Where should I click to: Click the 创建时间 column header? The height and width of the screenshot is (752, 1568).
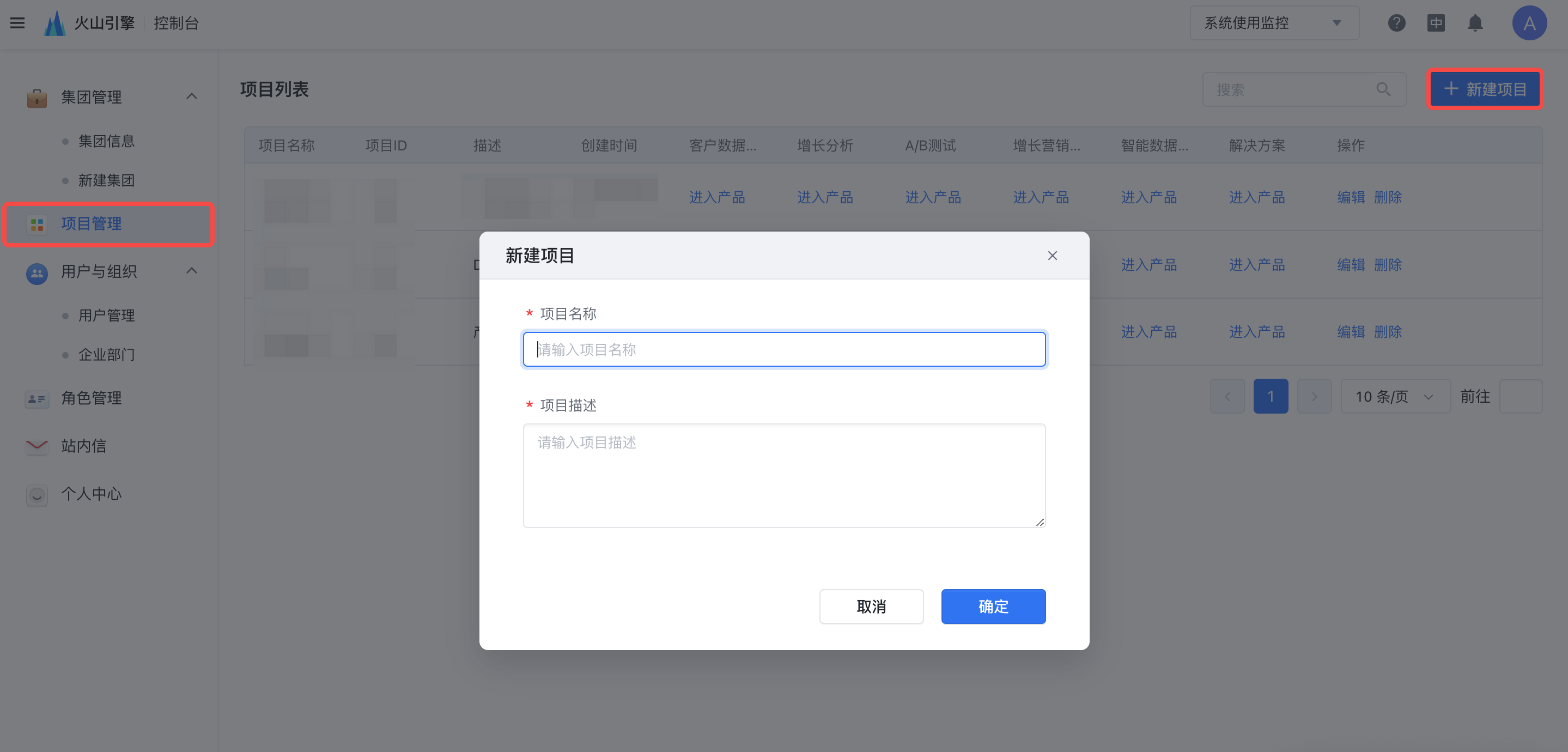(609, 145)
